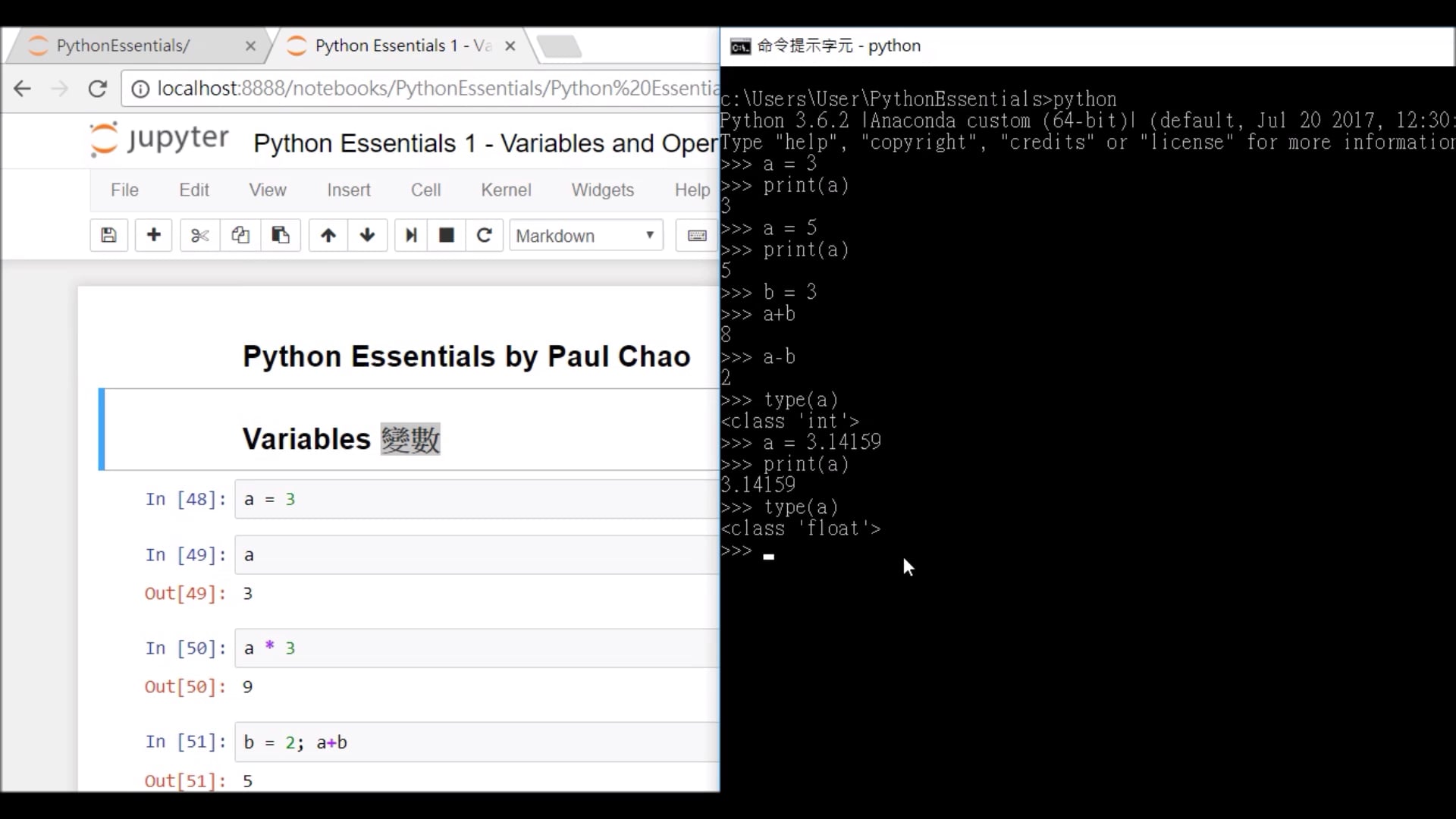Expand the Markdown cell type dropdown
The height and width of the screenshot is (819, 1456).
(585, 236)
